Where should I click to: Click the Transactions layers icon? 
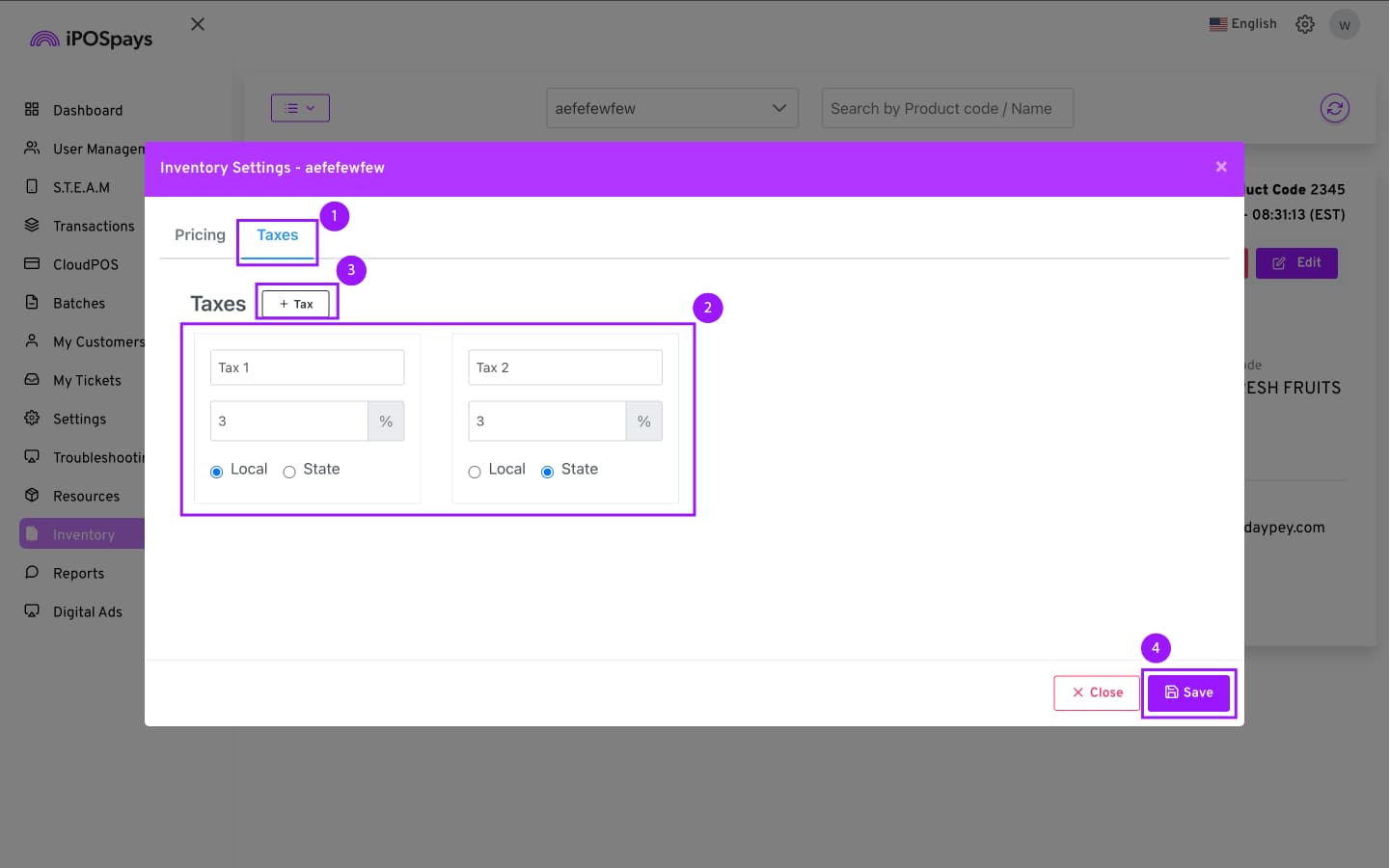pyautogui.click(x=32, y=226)
